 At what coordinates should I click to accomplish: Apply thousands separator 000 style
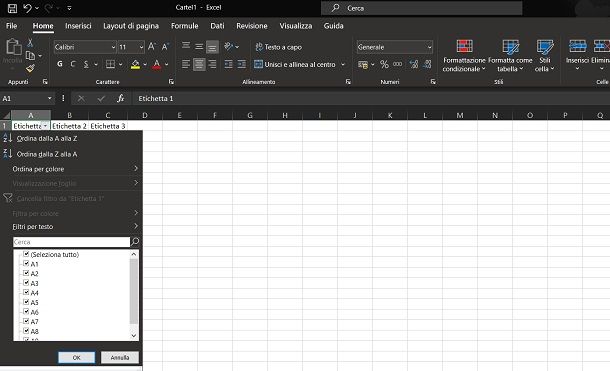point(398,64)
